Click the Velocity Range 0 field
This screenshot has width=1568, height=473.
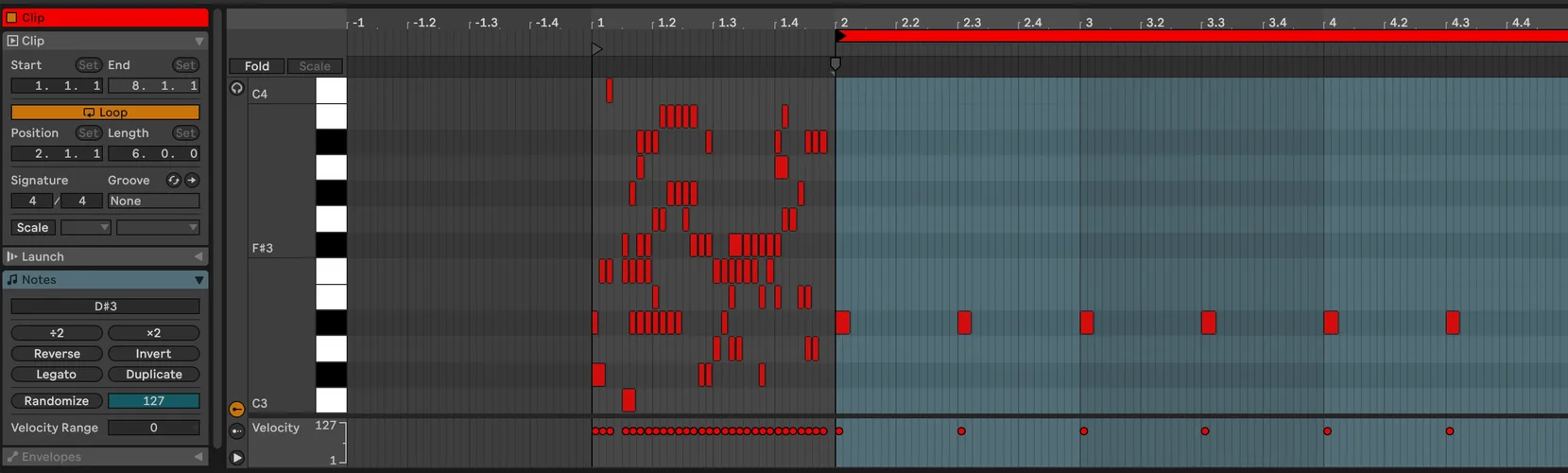pos(153,428)
